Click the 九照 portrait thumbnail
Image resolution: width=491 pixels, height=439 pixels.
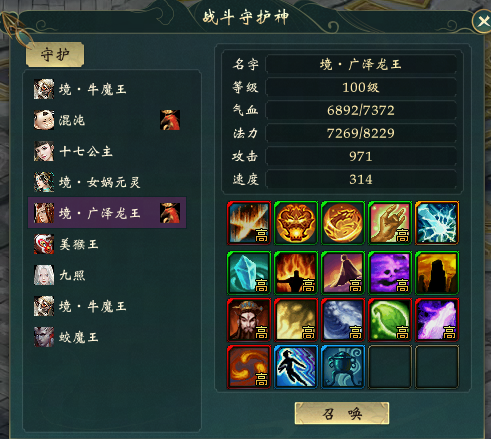point(44,275)
